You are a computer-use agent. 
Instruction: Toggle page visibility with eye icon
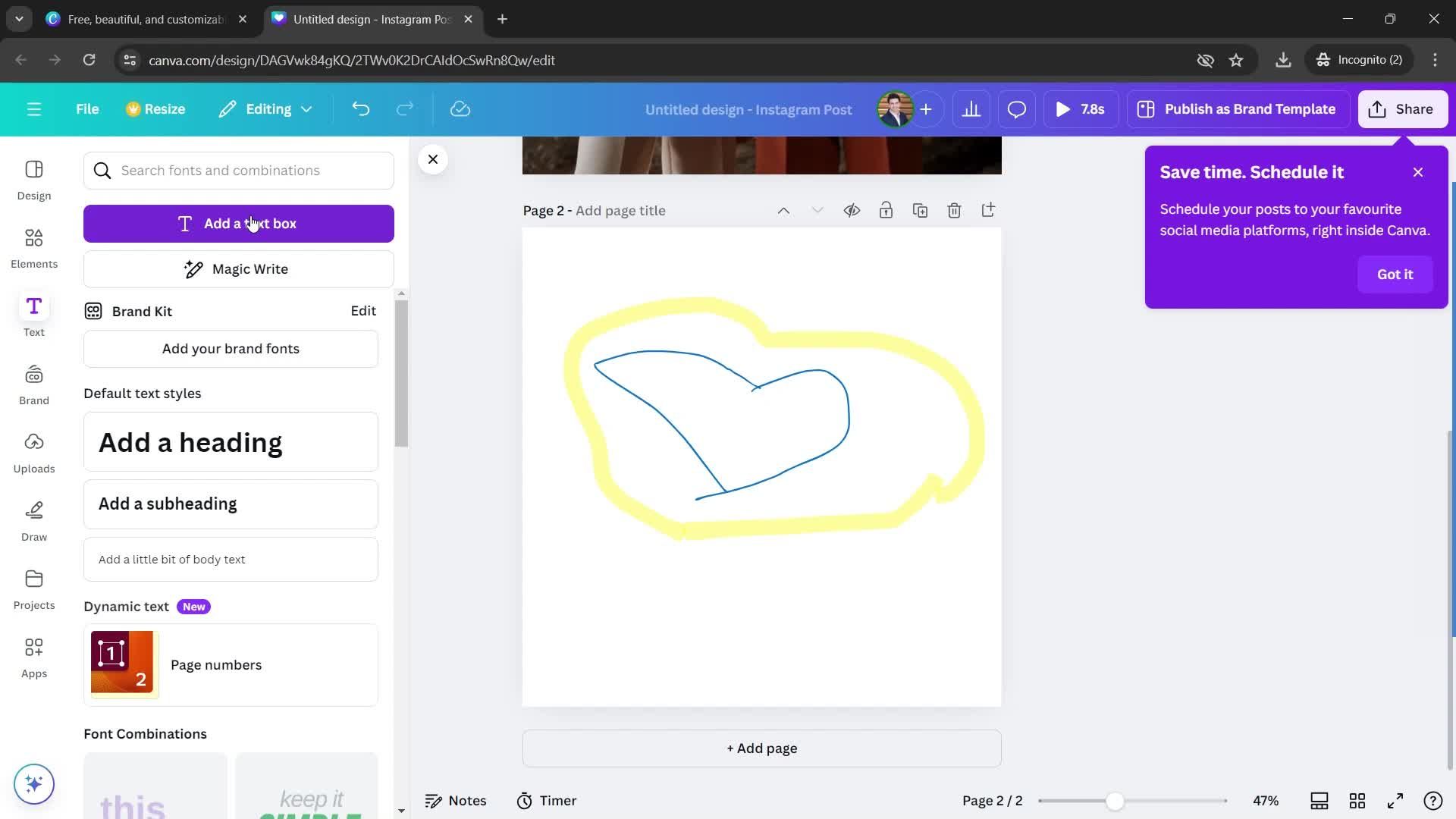850,210
